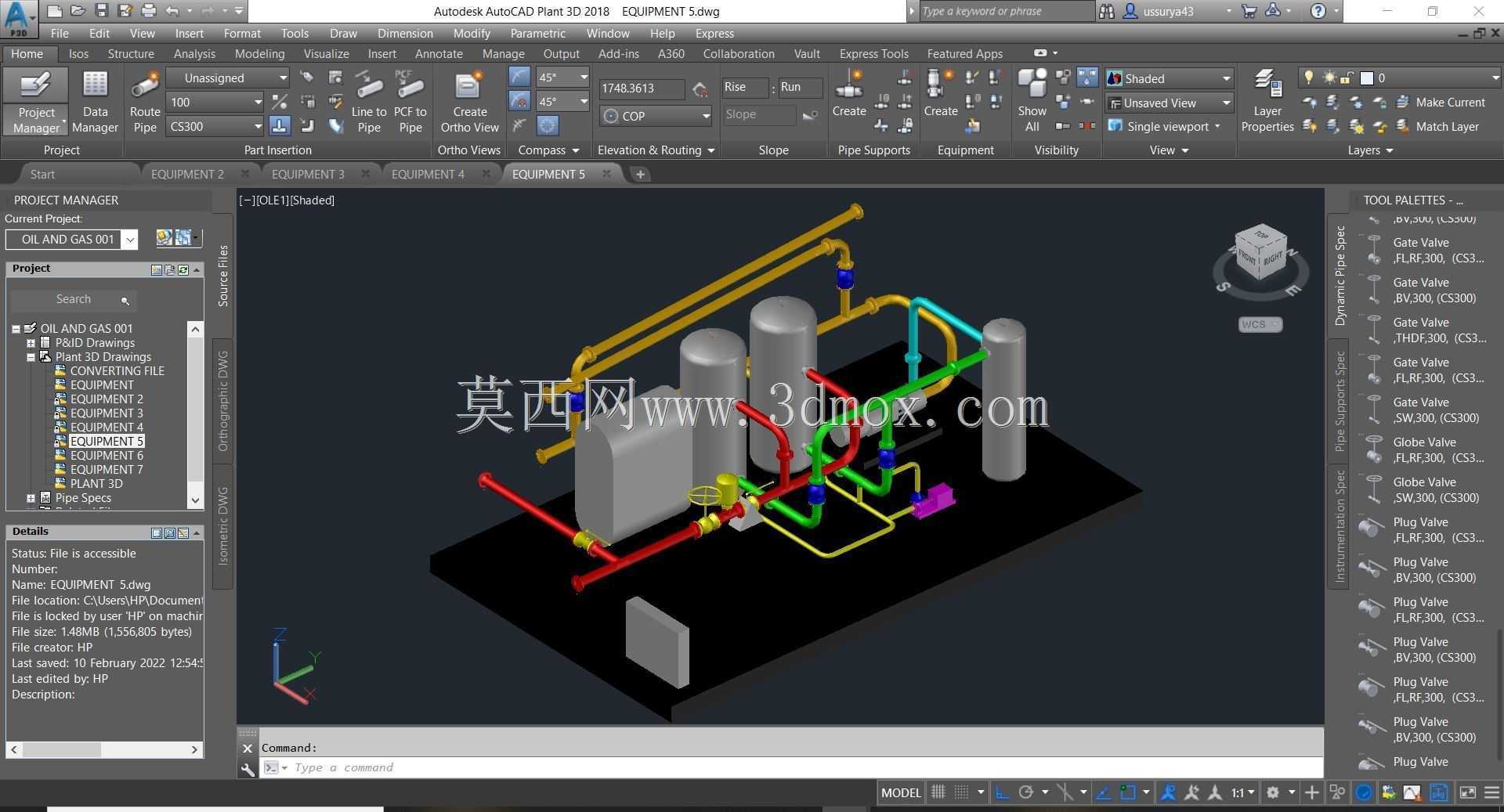Toggle 2D object snap in status bar
Viewport: 1504px width, 812px height.
pyautogui.click(x=1127, y=792)
